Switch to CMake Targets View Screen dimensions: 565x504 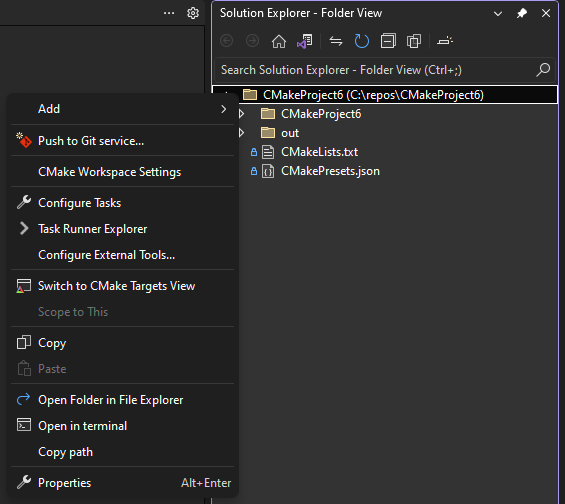(123, 286)
